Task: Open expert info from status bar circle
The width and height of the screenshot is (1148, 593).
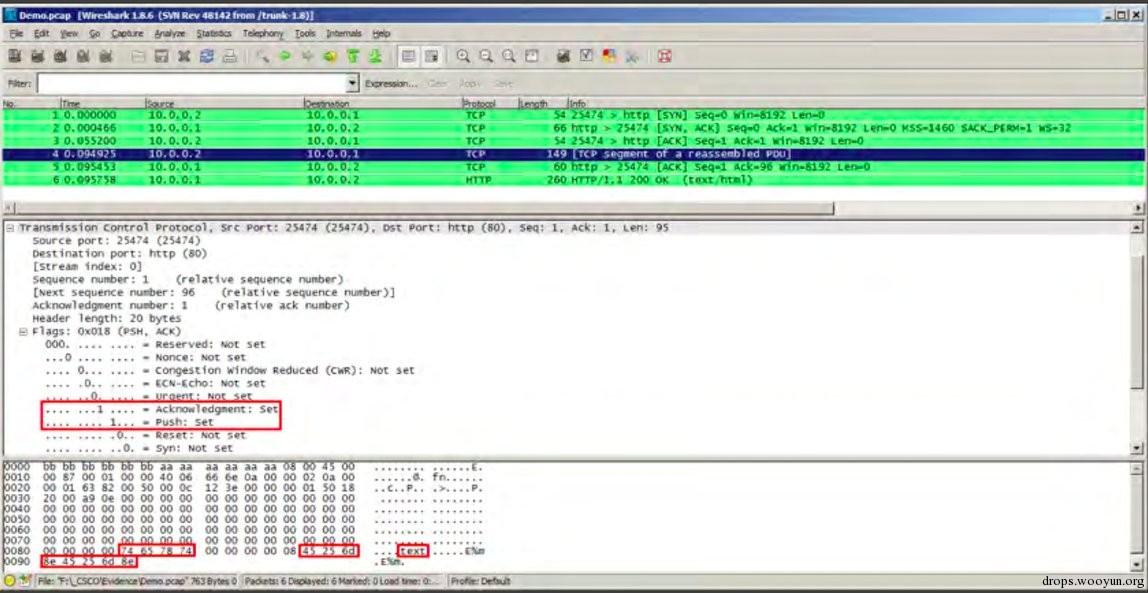Action: 10,581
